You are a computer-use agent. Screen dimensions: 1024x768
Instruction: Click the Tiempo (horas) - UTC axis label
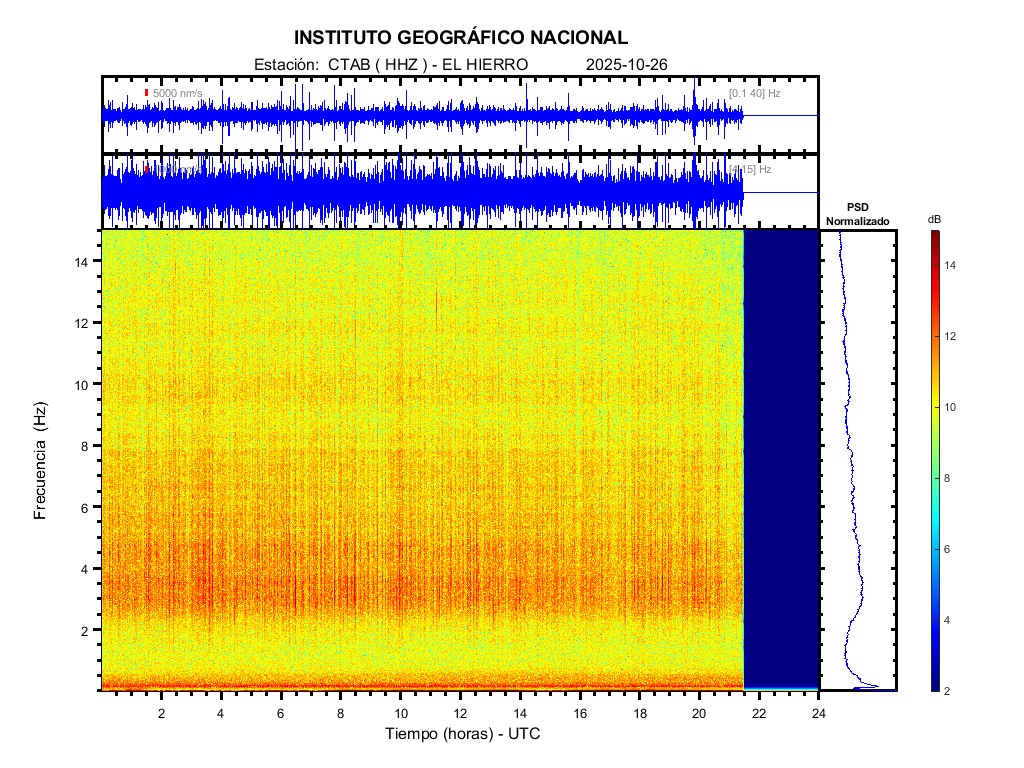coord(463,734)
